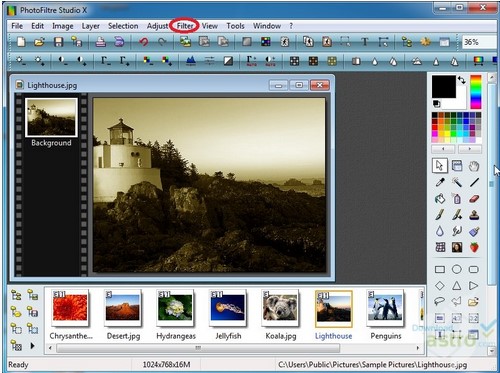Decrease contrast with the Contrast minus icon
The width and height of the screenshot is (500, 373).
[62, 61]
